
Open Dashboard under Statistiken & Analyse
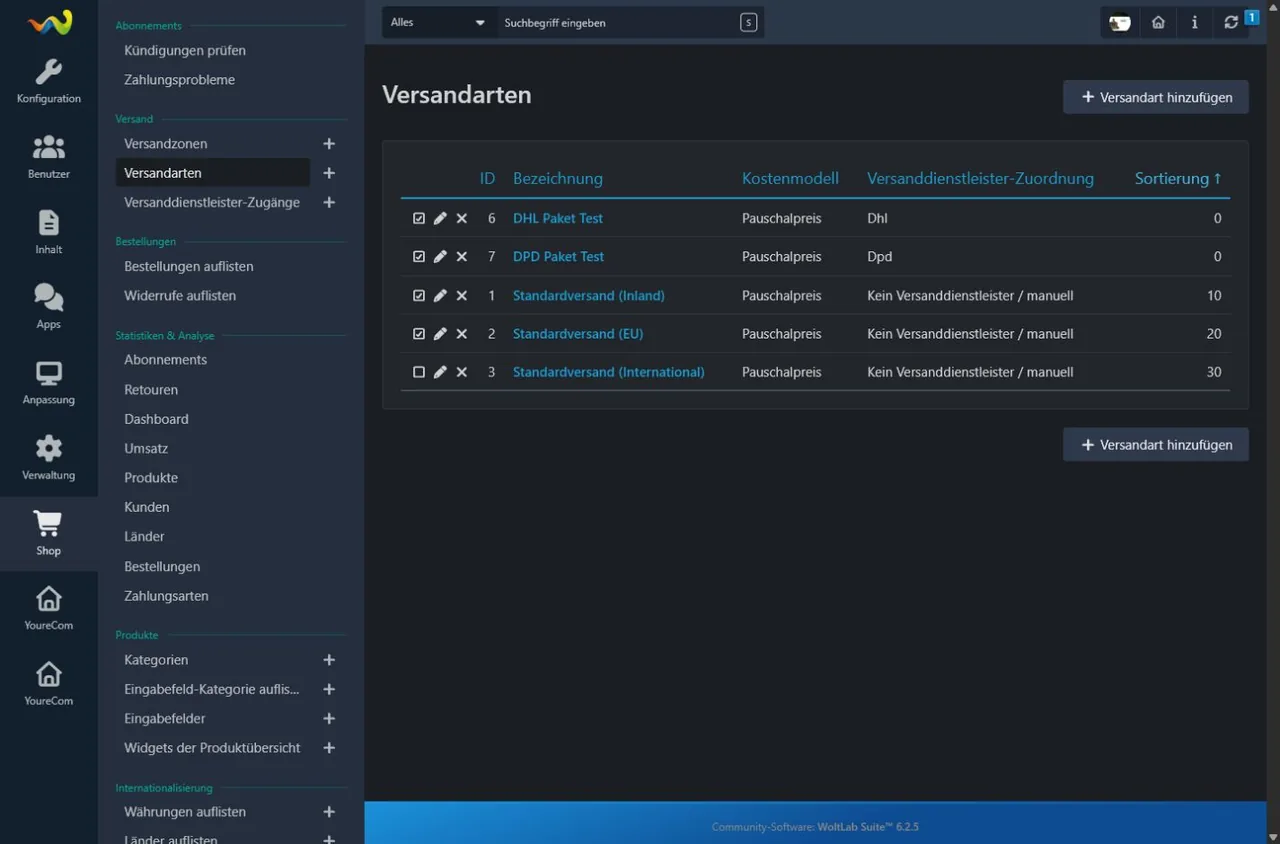[x=157, y=419]
